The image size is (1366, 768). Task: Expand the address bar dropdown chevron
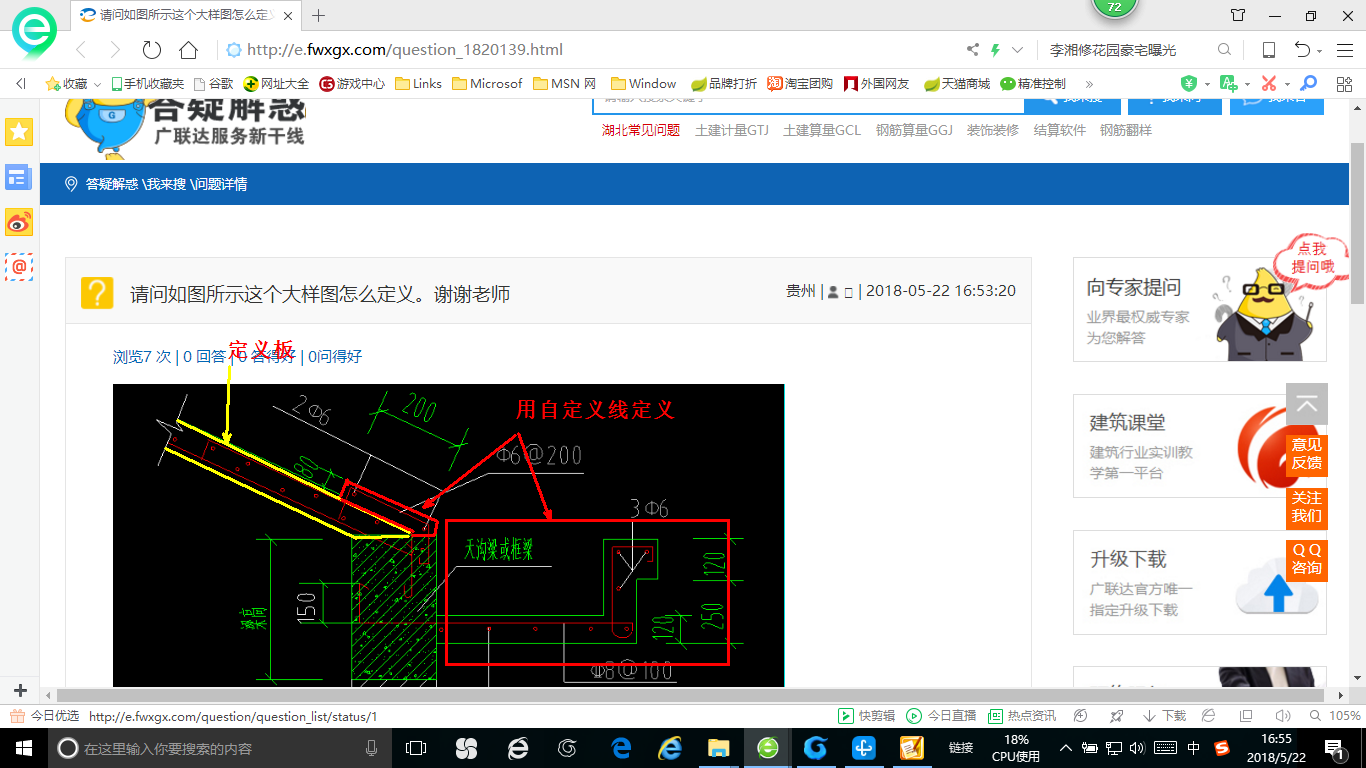(1018, 50)
